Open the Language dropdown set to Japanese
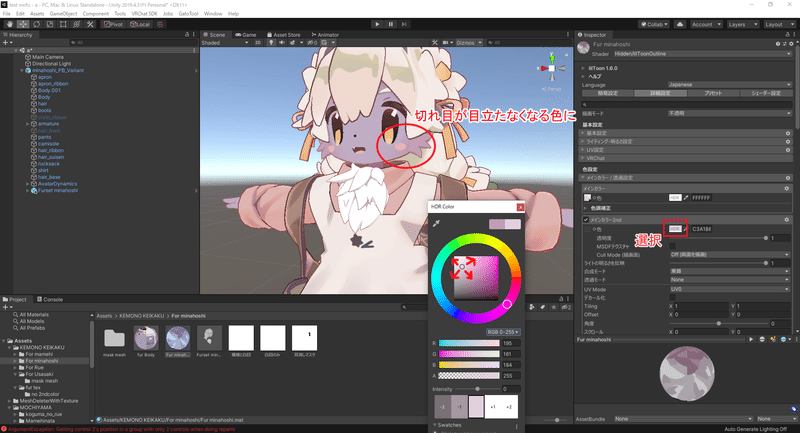Viewport: 800px width, 433px height. [730, 85]
